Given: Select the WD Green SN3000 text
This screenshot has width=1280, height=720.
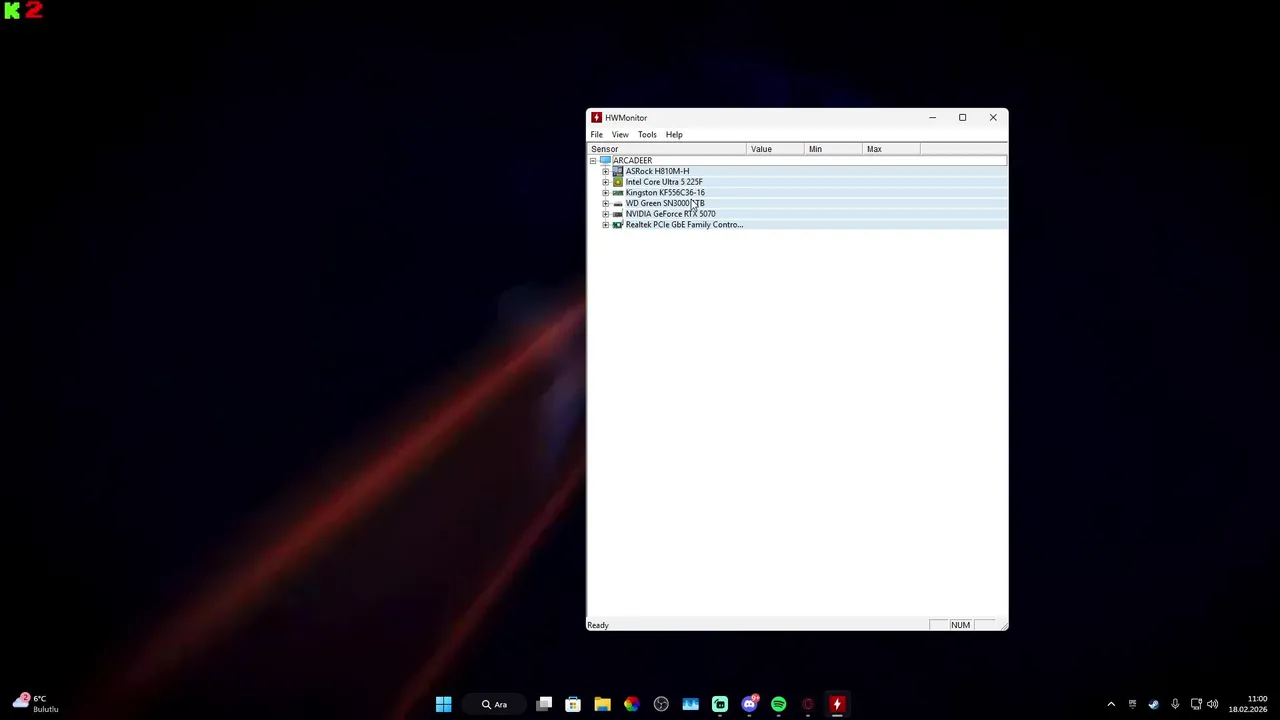Looking at the screenshot, I should pyautogui.click(x=665, y=203).
